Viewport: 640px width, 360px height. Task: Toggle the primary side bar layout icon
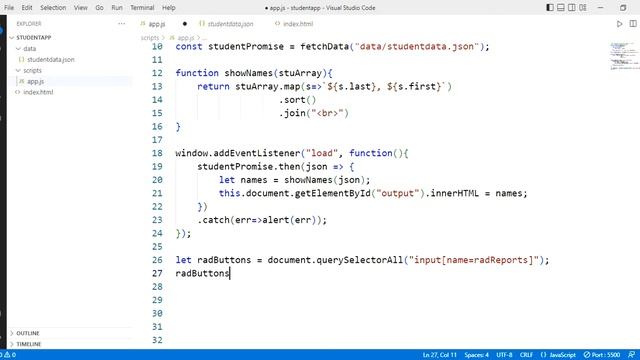(550, 7)
